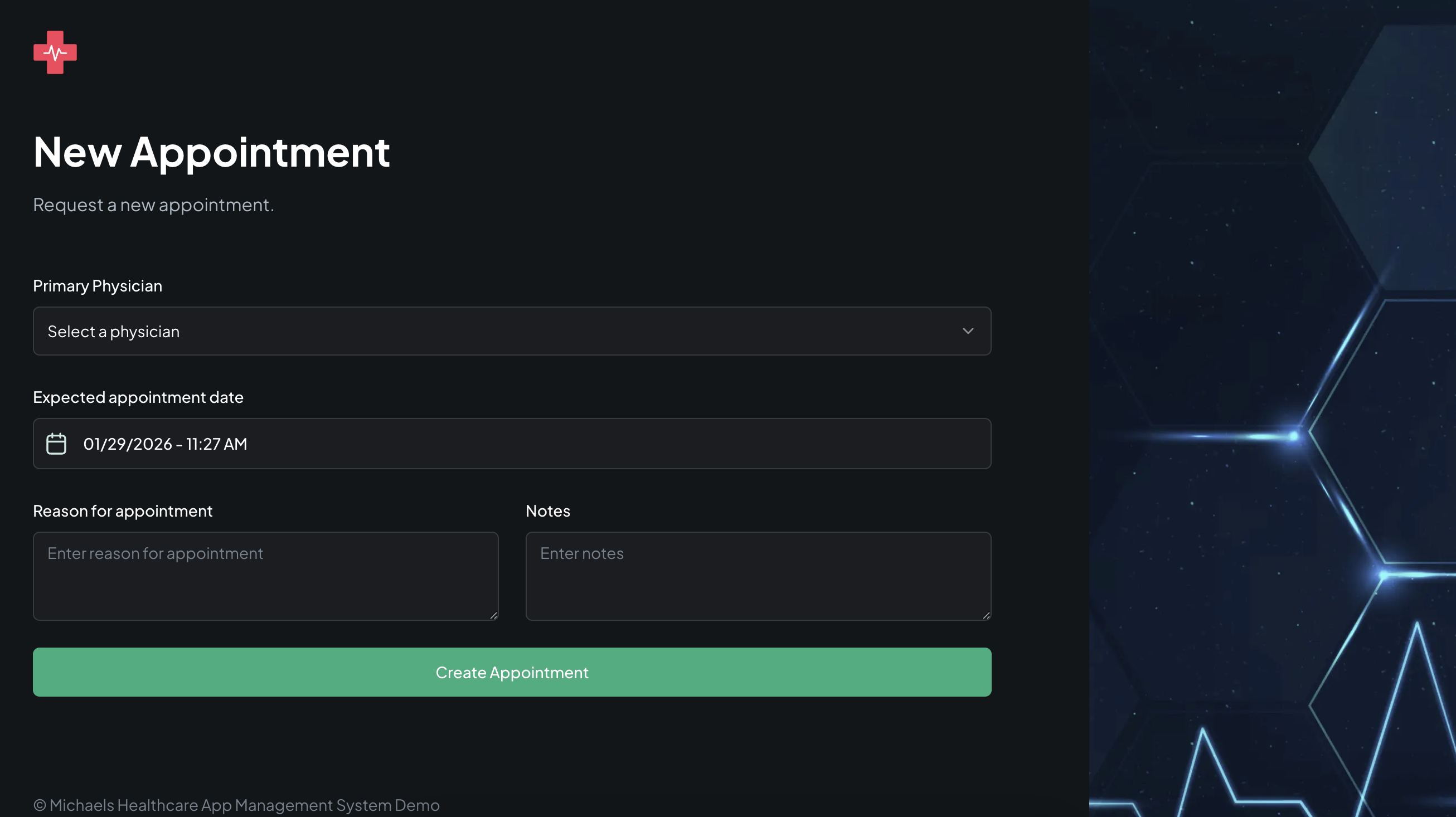The image size is (1456, 817).
Task: Click the red medical cross logo
Action: (55, 52)
